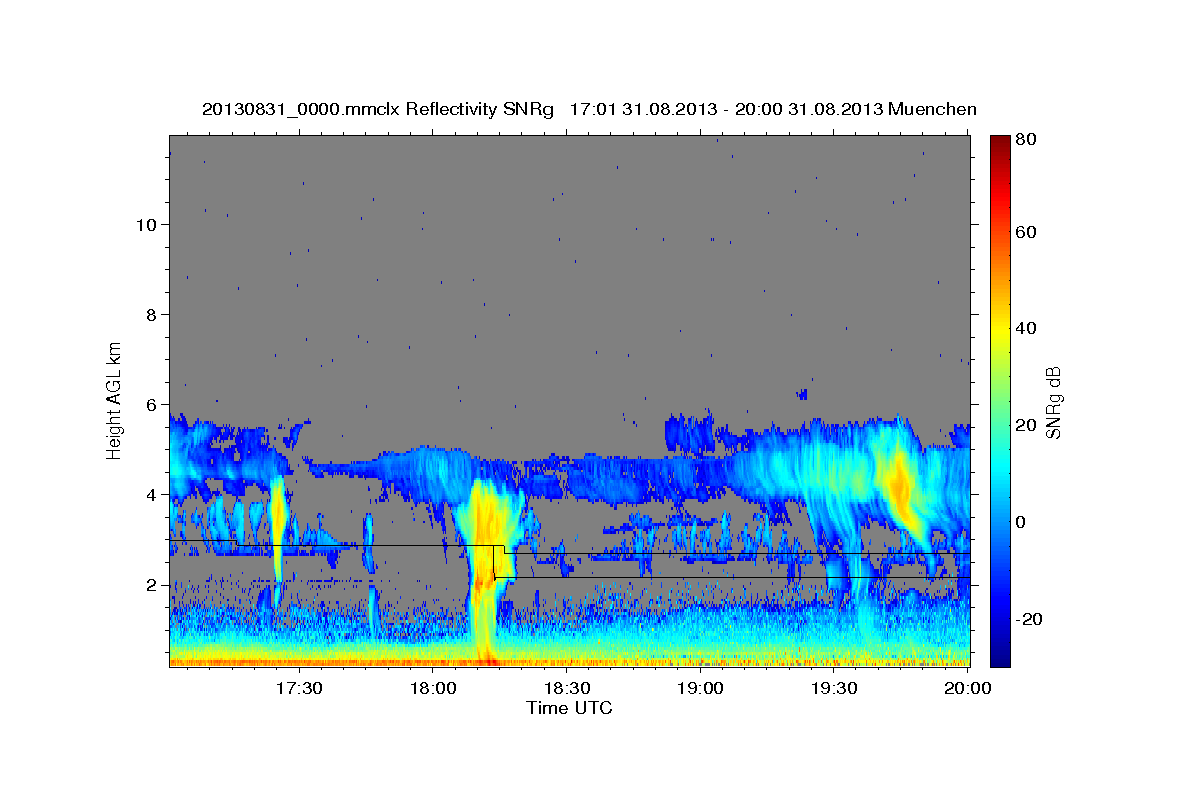This screenshot has height=800, width=1200.
Task: Click the height axis label 4
Action: [x=150, y=495]
